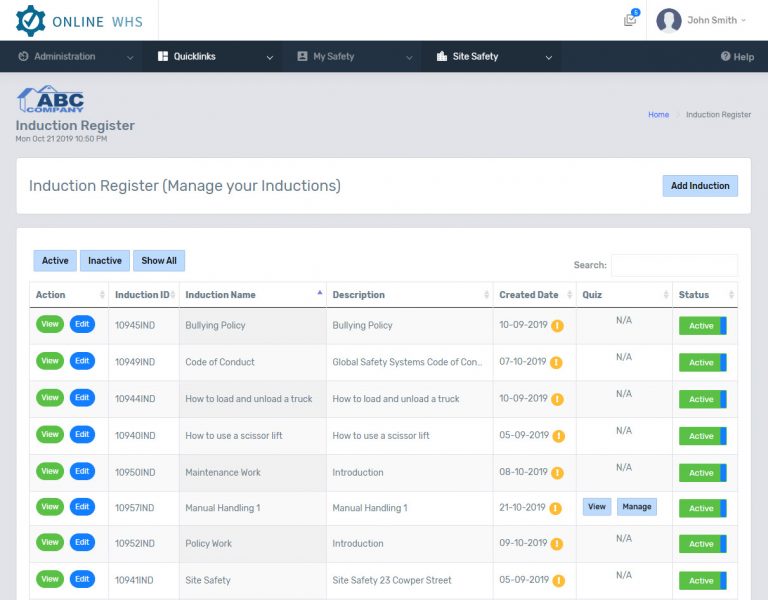768x600 pixels.
Task: Click John Smith's profile avatar
Action: [x=669, y=20]
